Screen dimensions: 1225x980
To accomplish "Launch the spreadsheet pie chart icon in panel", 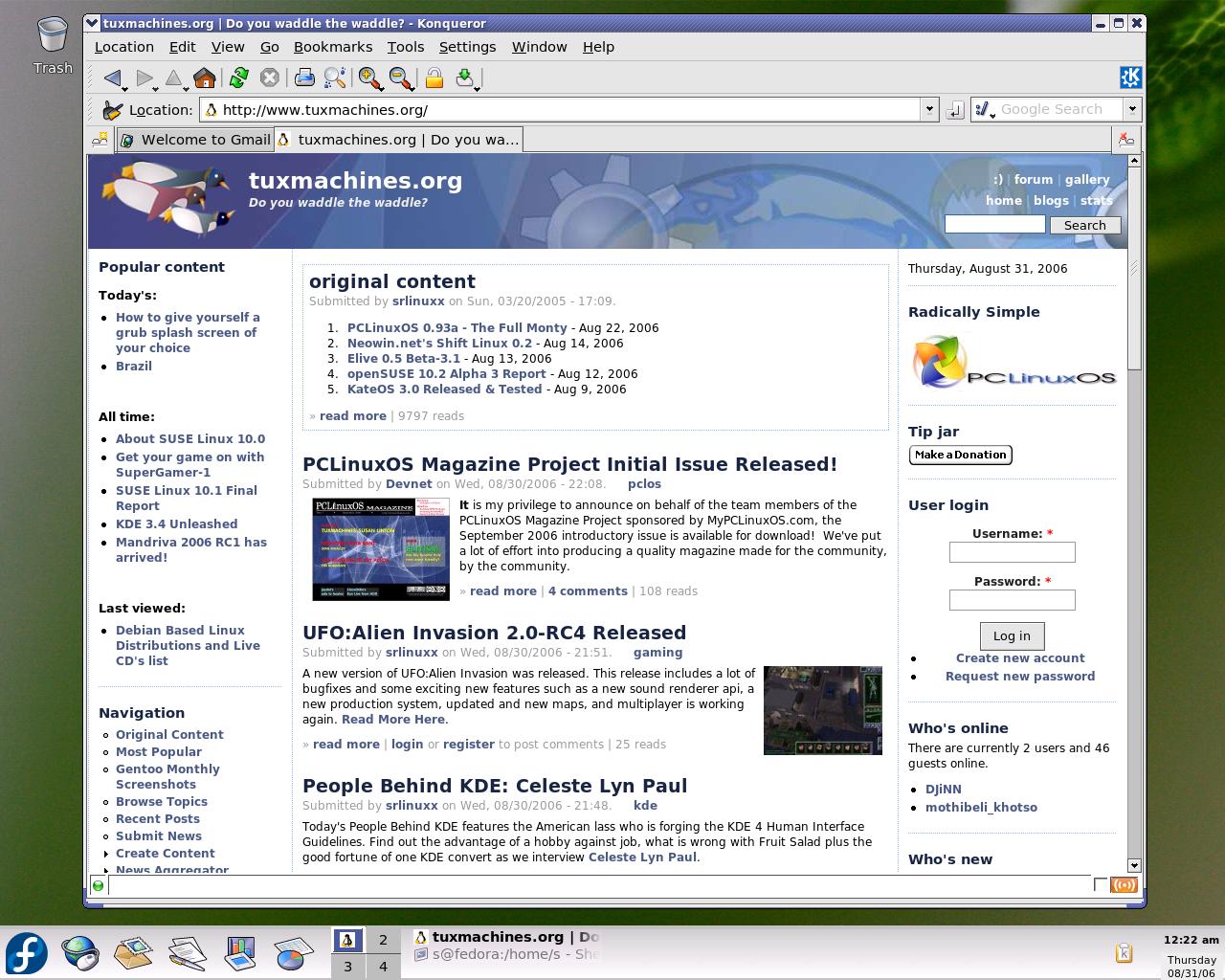I will (x=294, y=953).
